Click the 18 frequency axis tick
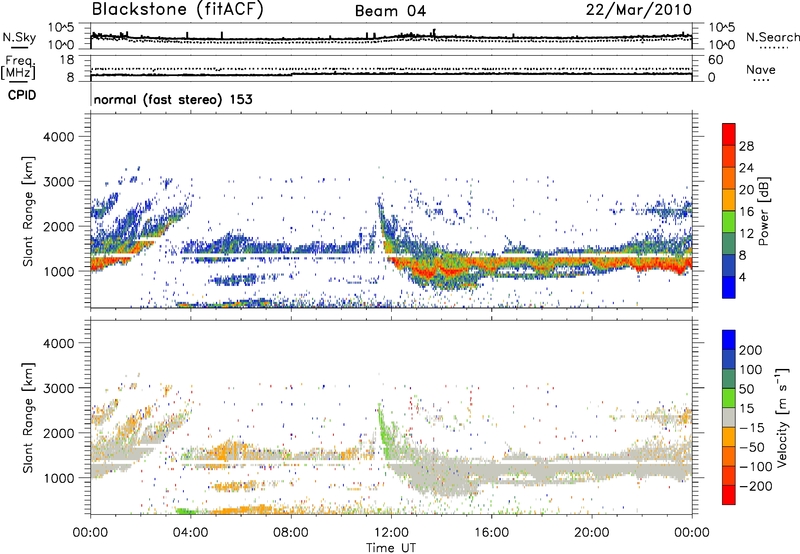The height and width of the screenshot is (554, 800). click(x=67, y=60)
